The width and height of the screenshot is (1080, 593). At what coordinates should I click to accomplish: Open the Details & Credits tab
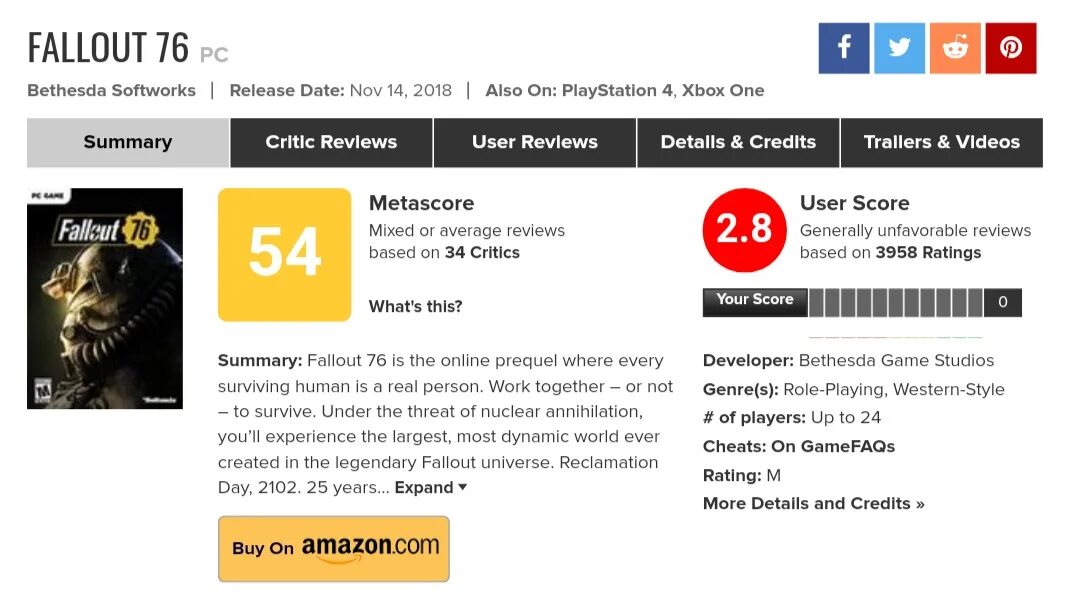click(738, 143)
